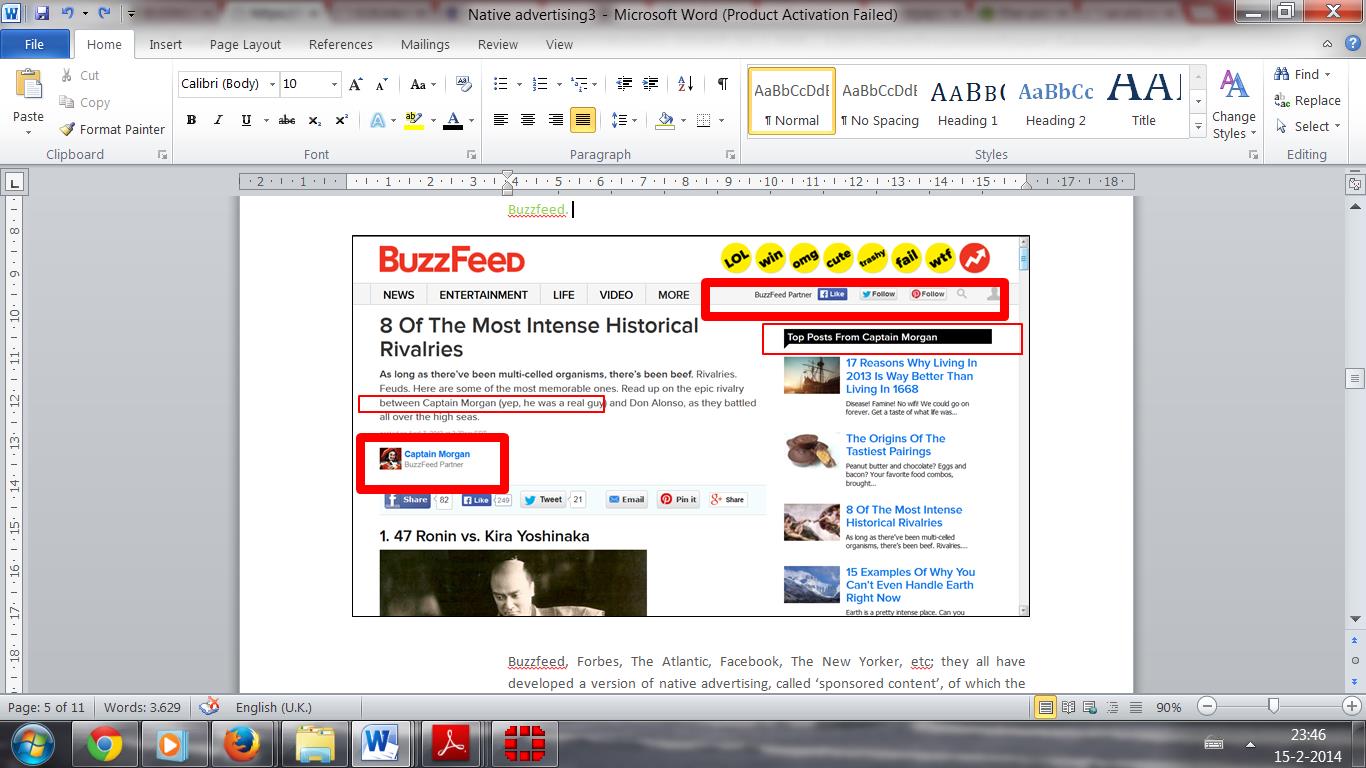1366x768 pixels.
Task: Toggle Underline formatting
Action: click(246, 120)
